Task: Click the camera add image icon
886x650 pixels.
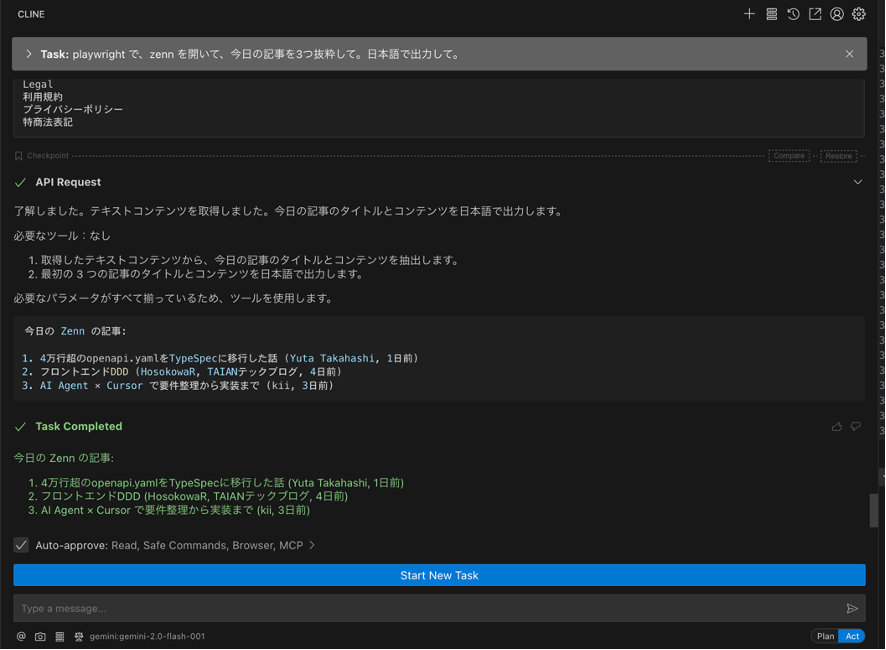Action: pos(40,636)
